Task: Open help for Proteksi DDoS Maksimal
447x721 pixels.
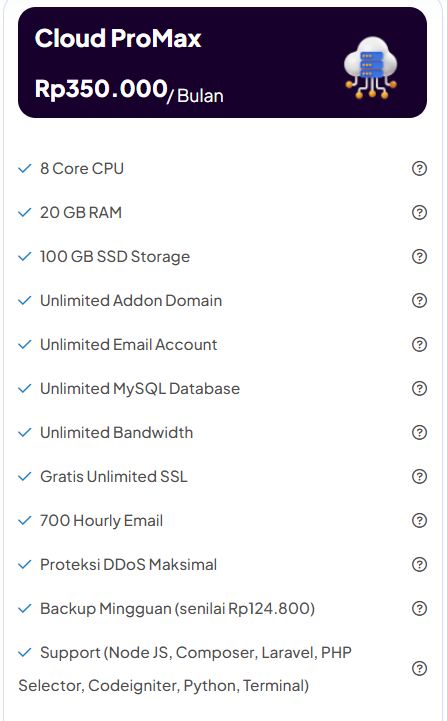Action: point(419,565)
